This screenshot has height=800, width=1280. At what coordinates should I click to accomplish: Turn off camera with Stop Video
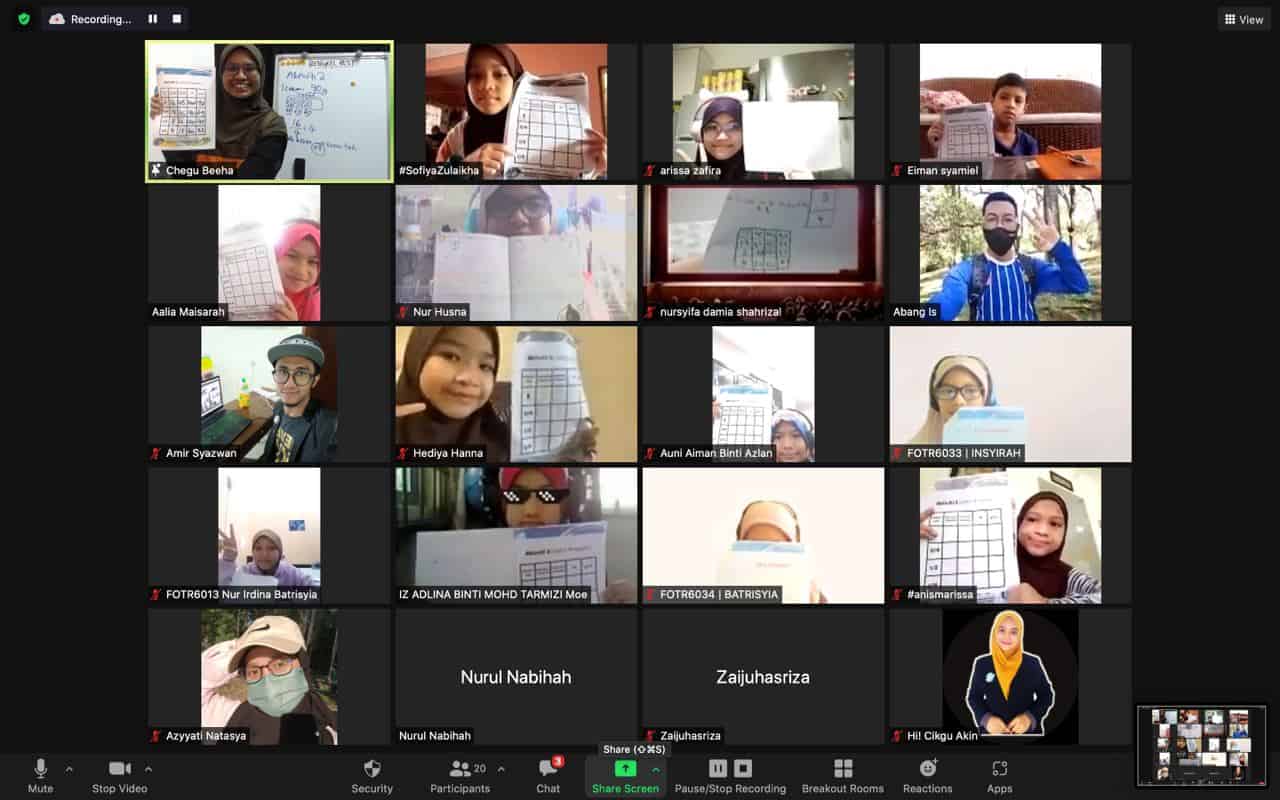119,775
